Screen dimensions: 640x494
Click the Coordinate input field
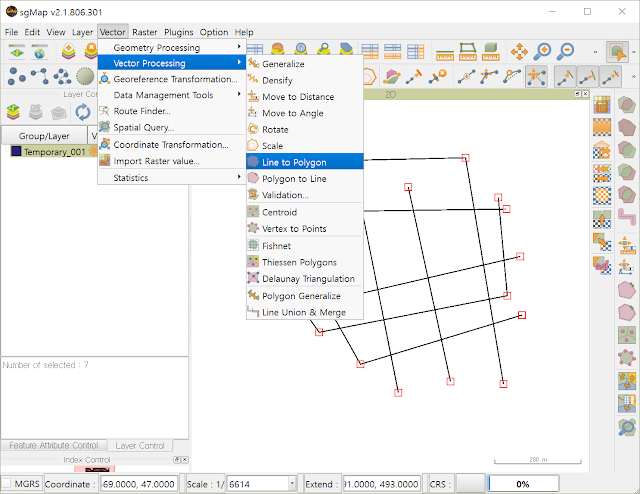(139, 484)
